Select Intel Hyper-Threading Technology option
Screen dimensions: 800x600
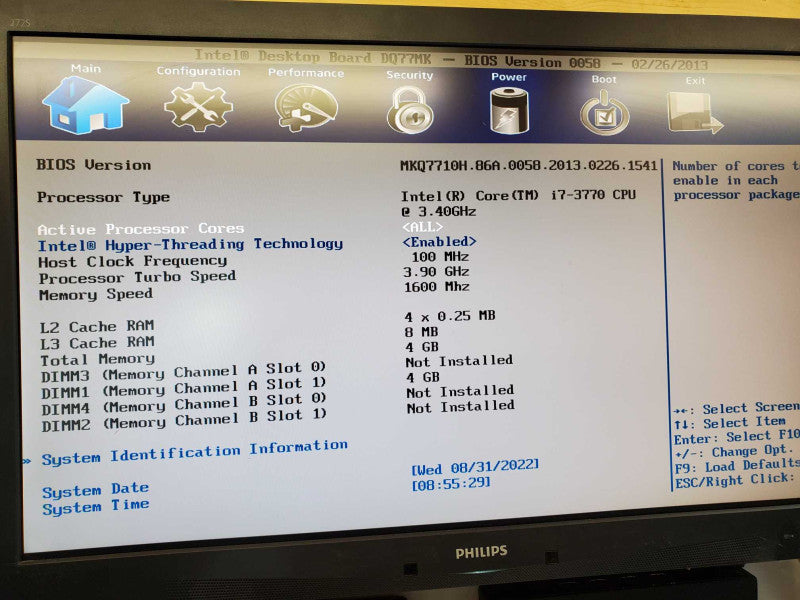click(x=190, y=244)
